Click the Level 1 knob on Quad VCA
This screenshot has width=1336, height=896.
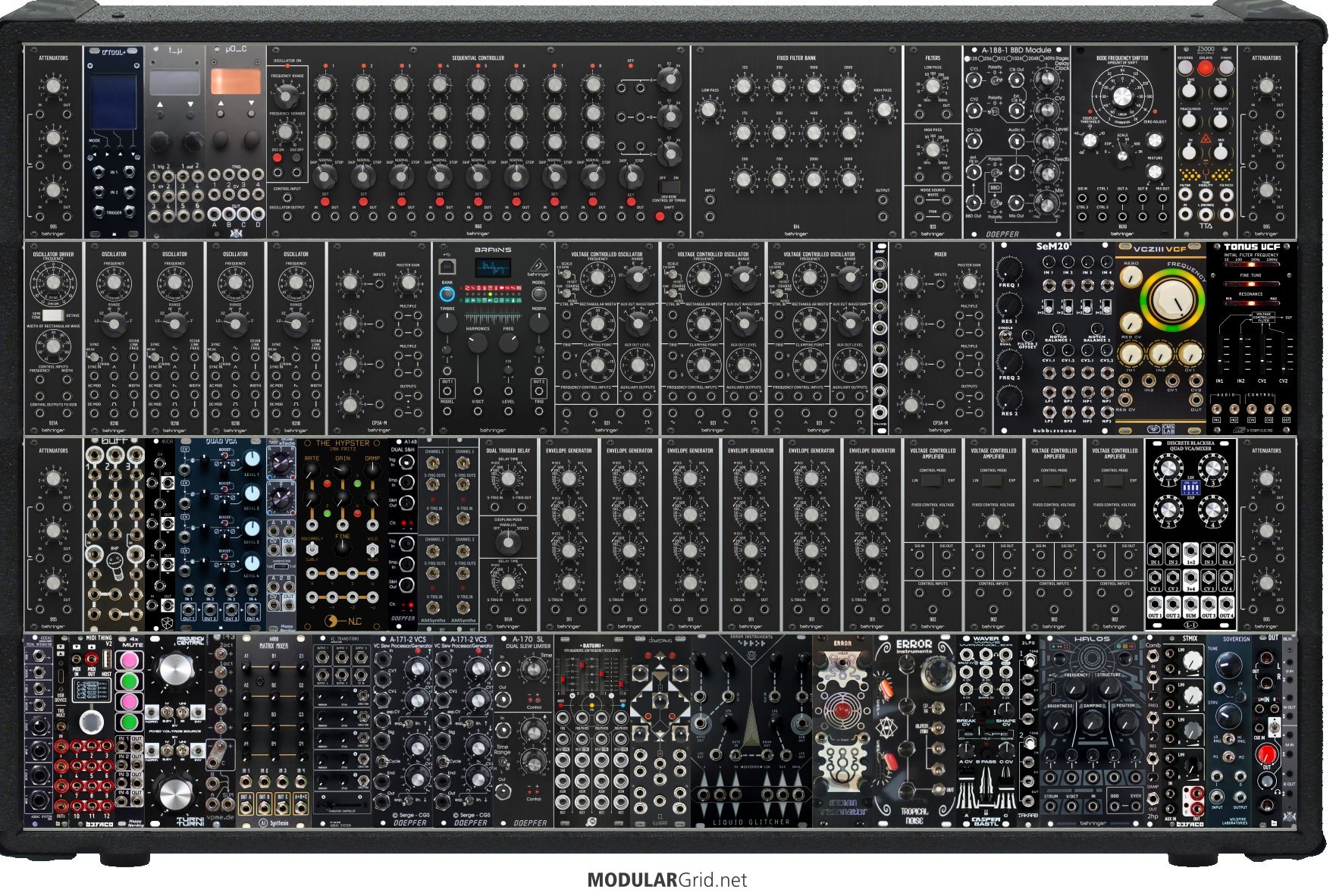click(x=252, y=459)
